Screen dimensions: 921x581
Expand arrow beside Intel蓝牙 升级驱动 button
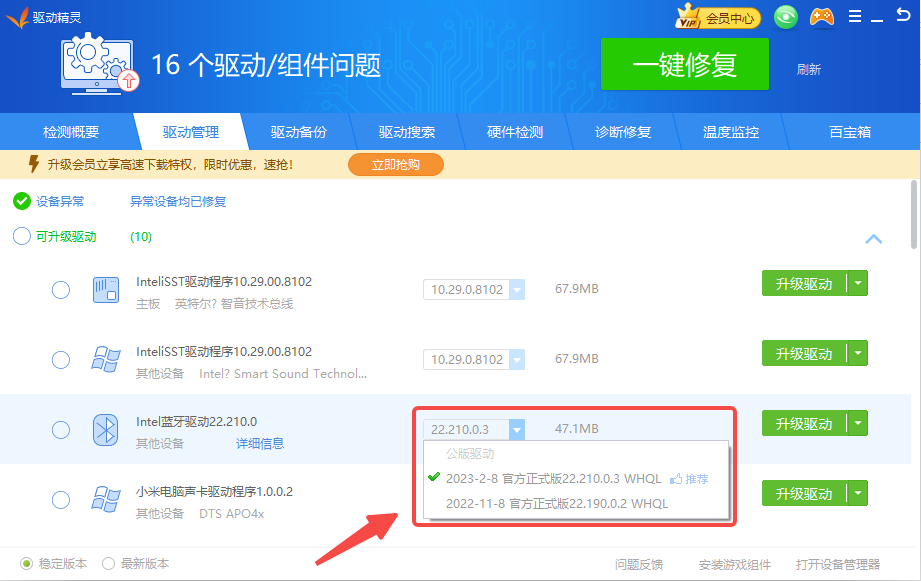(858, 423)
